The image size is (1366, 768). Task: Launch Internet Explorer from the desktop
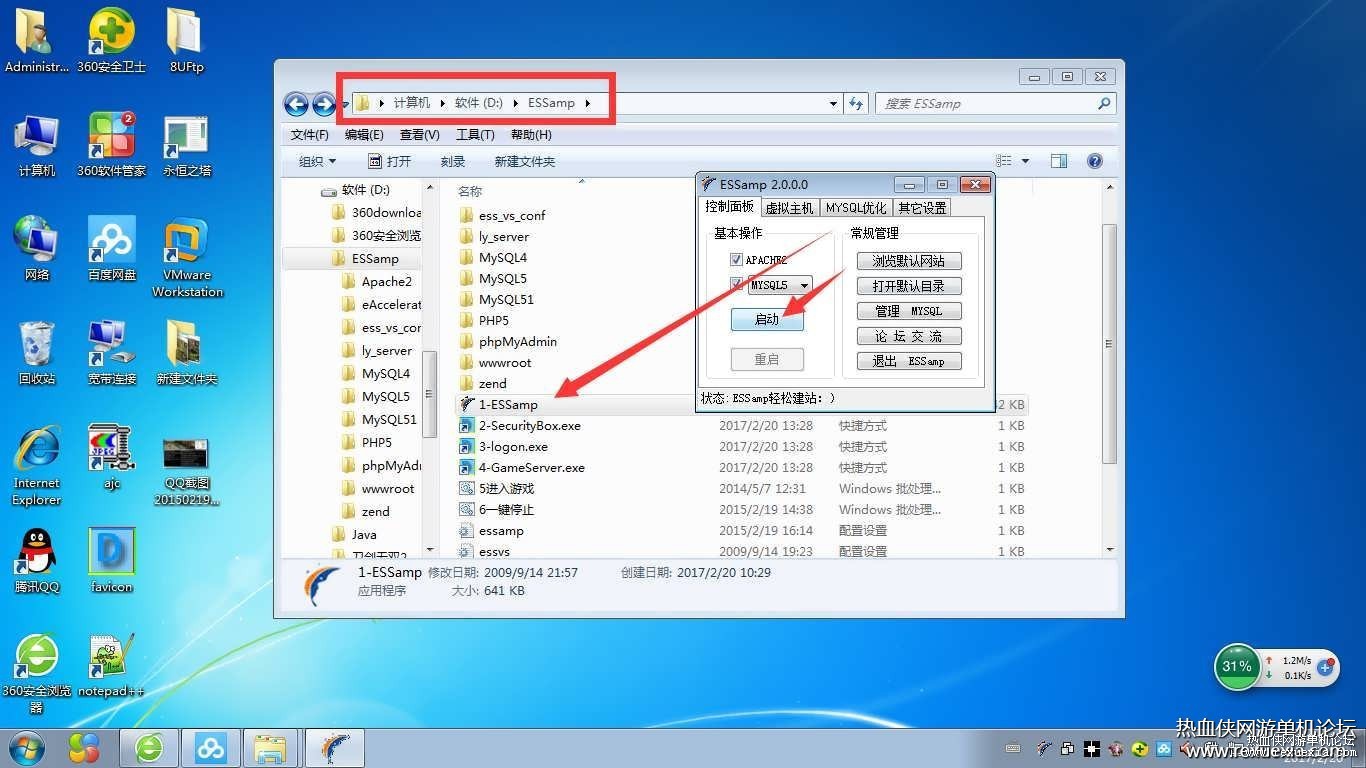pyautogui.click(x=37, y=465)
